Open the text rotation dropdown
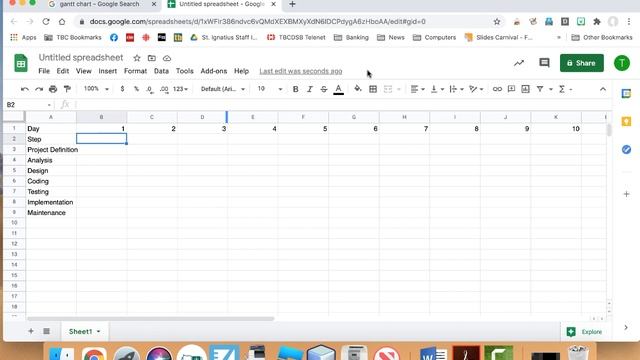This screenshot has height=360, width=640. tap(476, 89)
